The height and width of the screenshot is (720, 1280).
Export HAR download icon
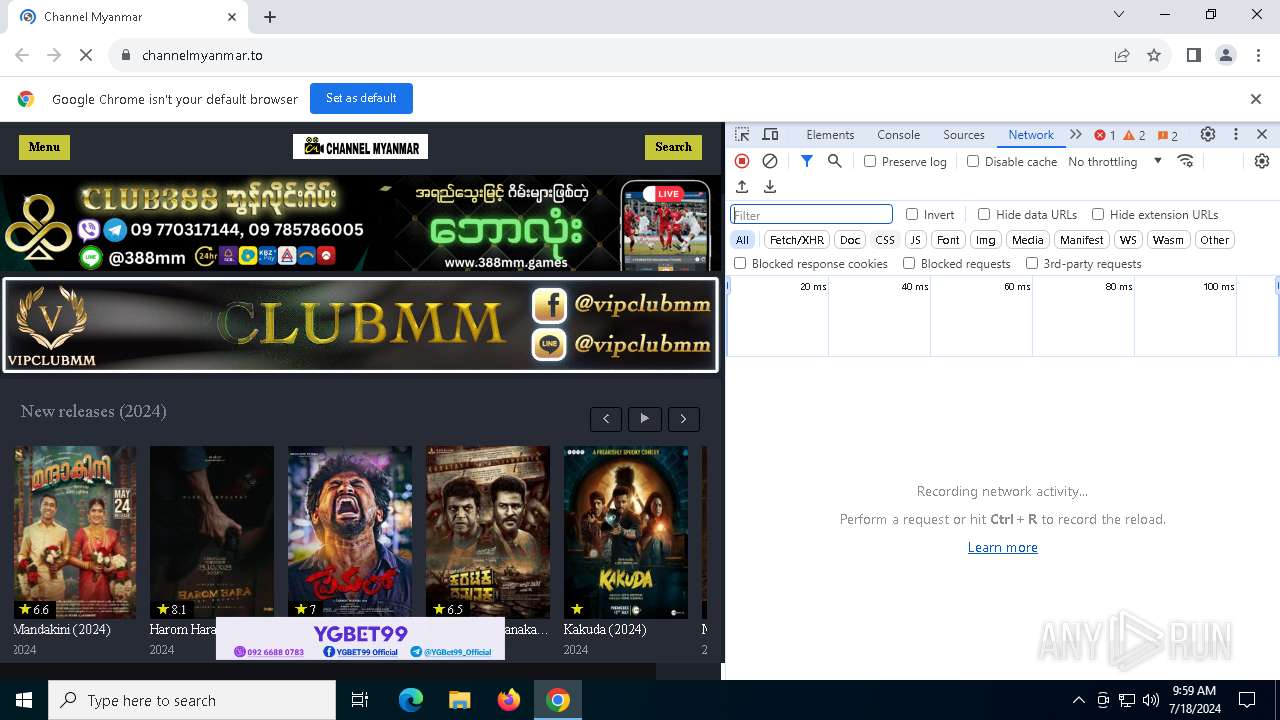click(x=770, y=187)
